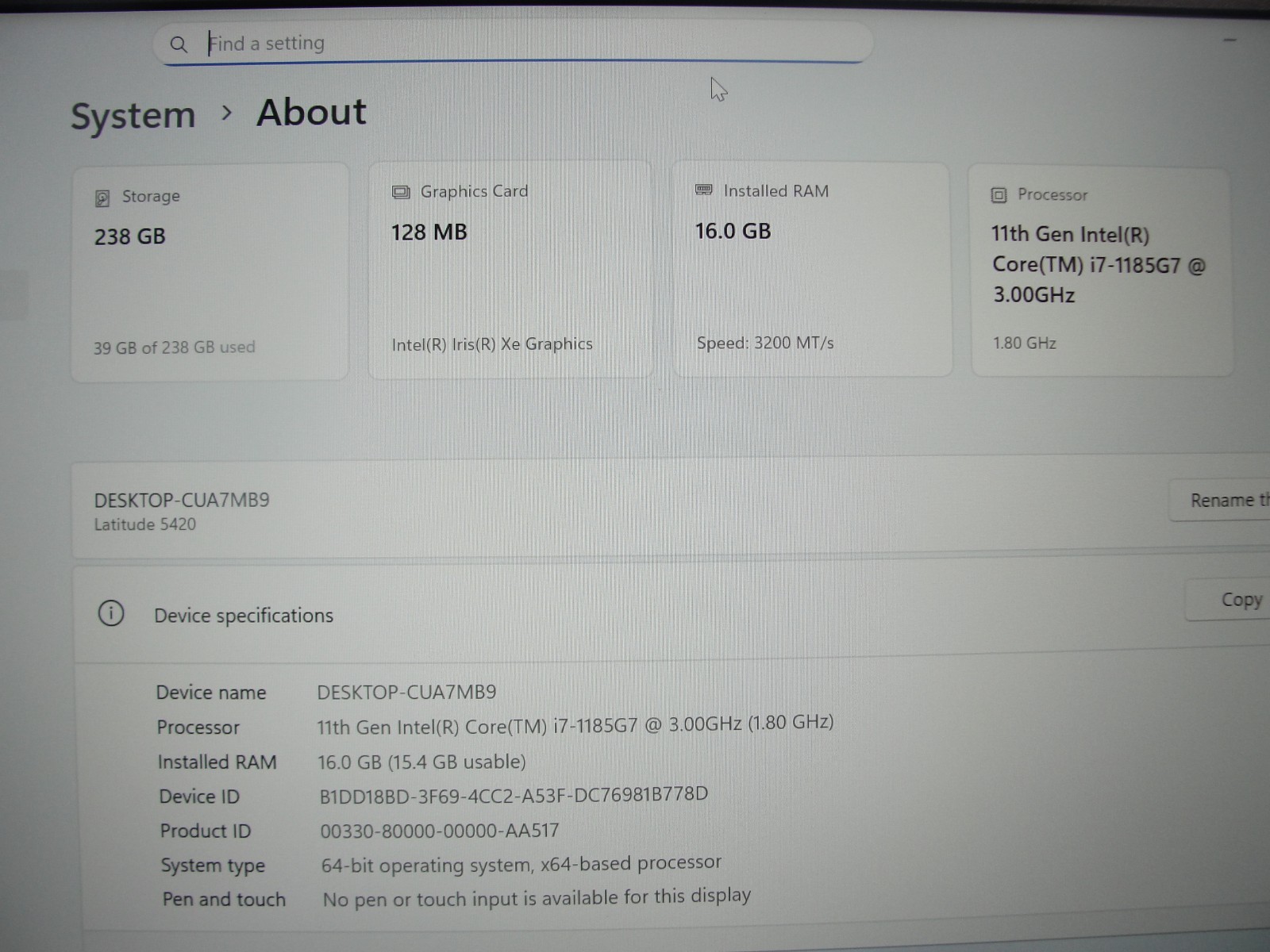Open the Graphics Card 128 MB card
This screenshot has width=1270, height=952.
511,270
